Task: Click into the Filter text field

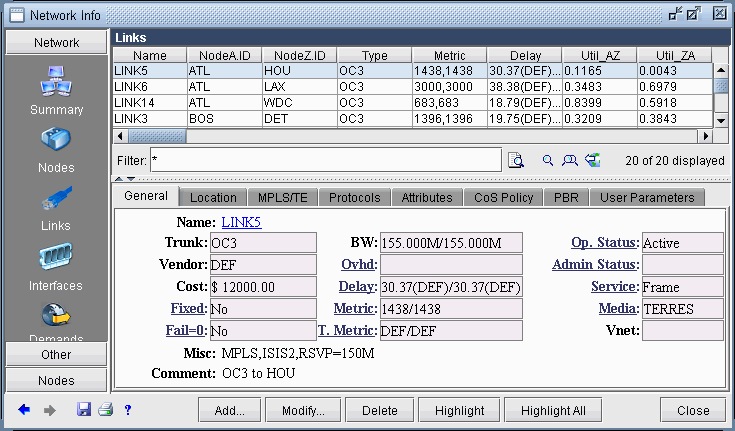Action: (325, 160)
